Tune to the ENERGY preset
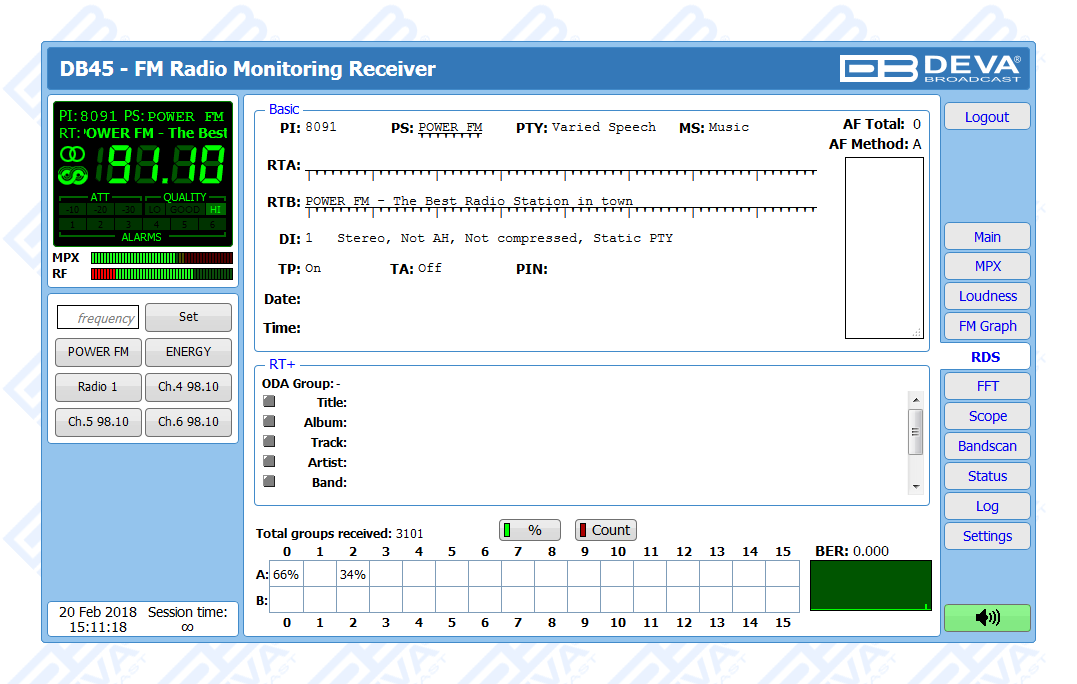The width and height of the screenshot is (1077, 684). pyautogui.click(x=188, y=352)
